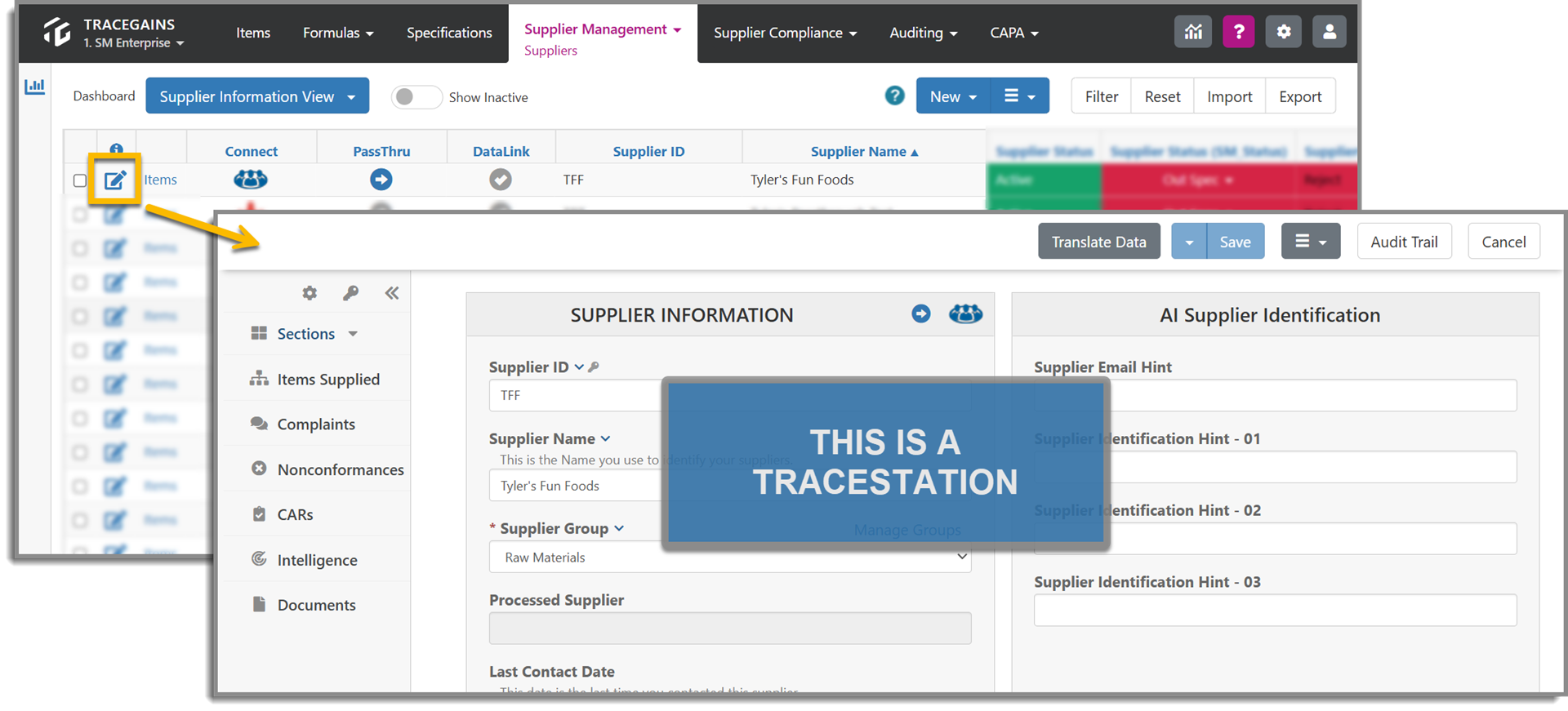This screenshot has height=711, width=1568.
Task: Click the Connect group icon in TFF row
Action: pos(251,179)
